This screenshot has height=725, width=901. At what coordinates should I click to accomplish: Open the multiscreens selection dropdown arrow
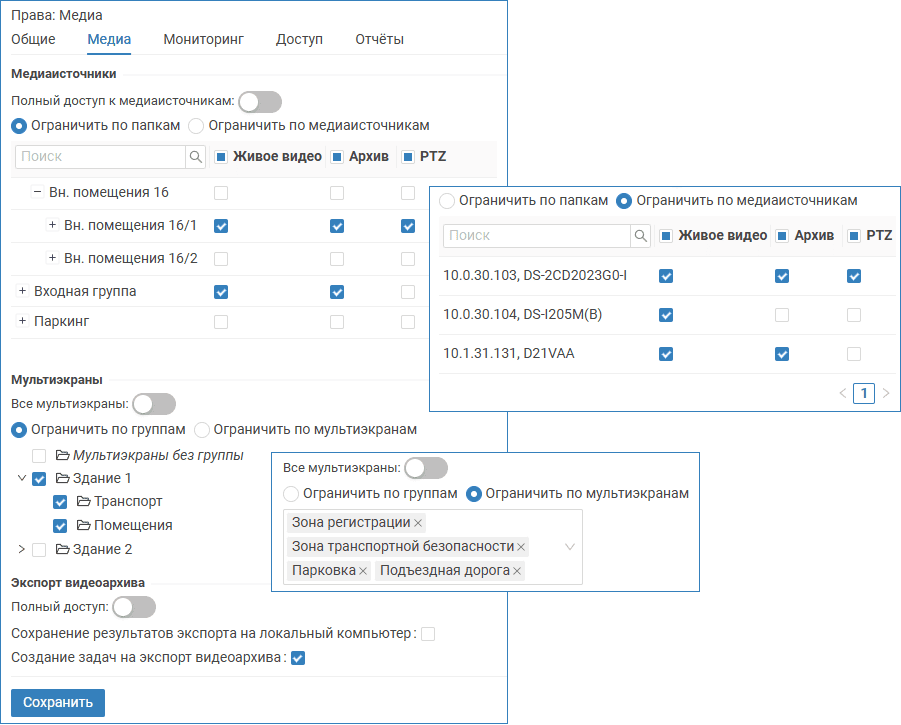click(570, 547)
